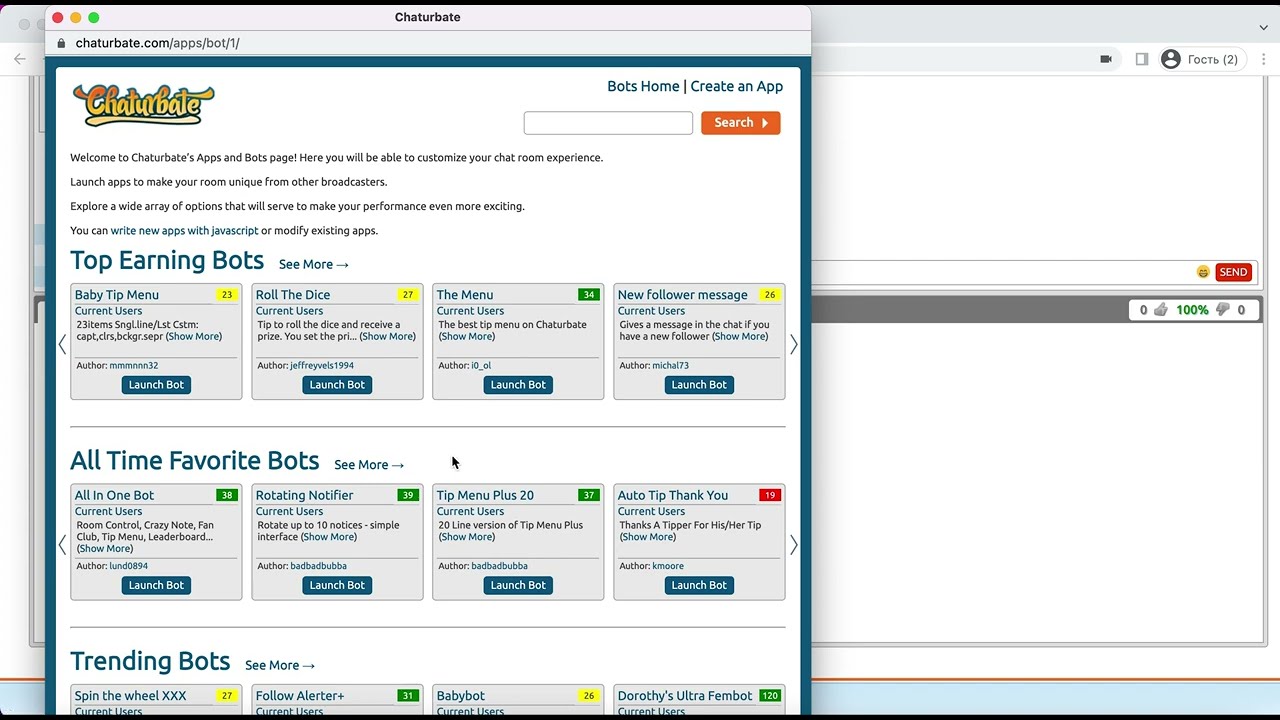Image resolution: width=1280 pixels, height=720 pixels.
Task: Open the Гость (2) profile menu
Action: [x=1200, y=59]
